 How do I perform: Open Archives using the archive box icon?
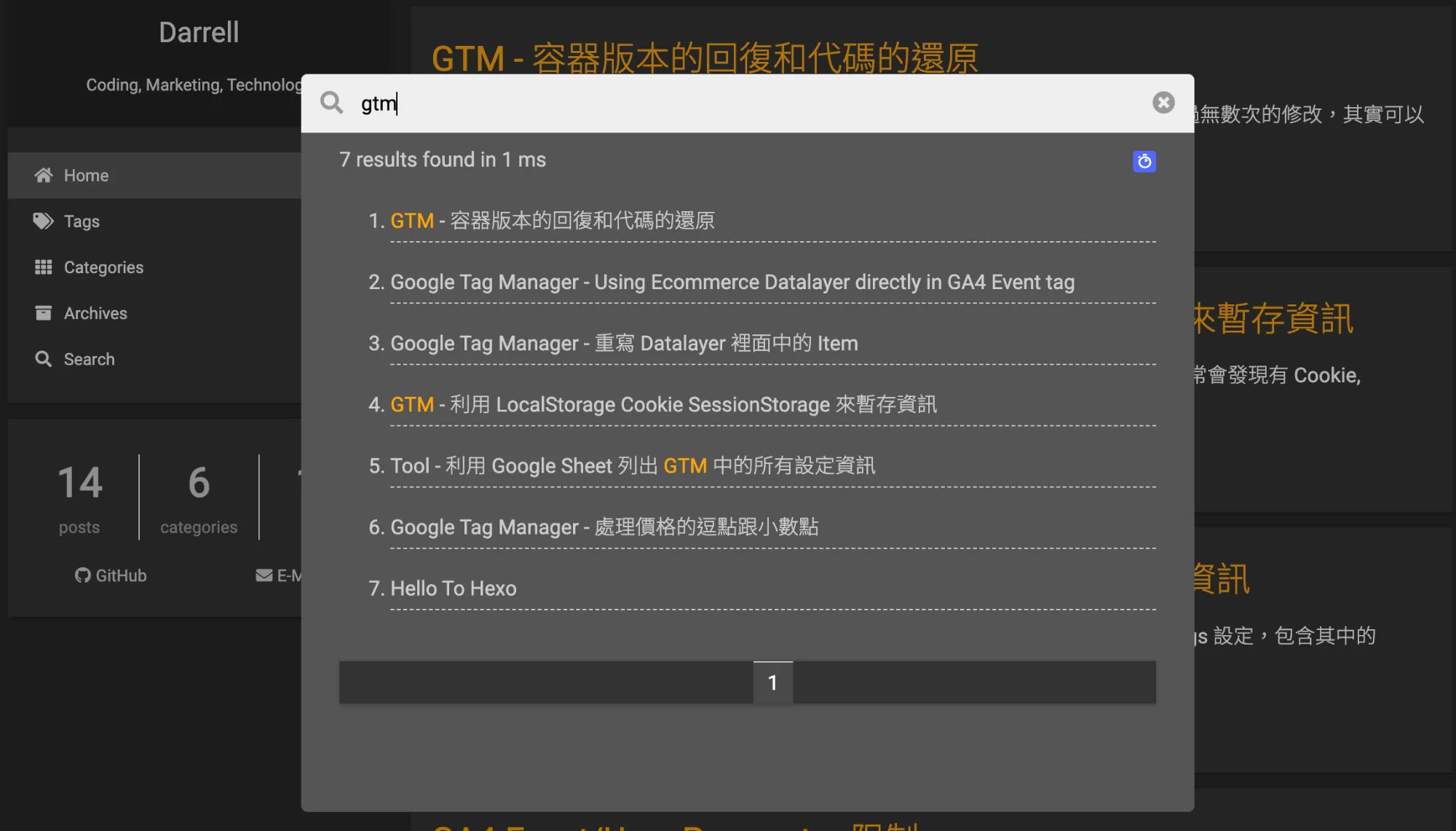(44, 313)
